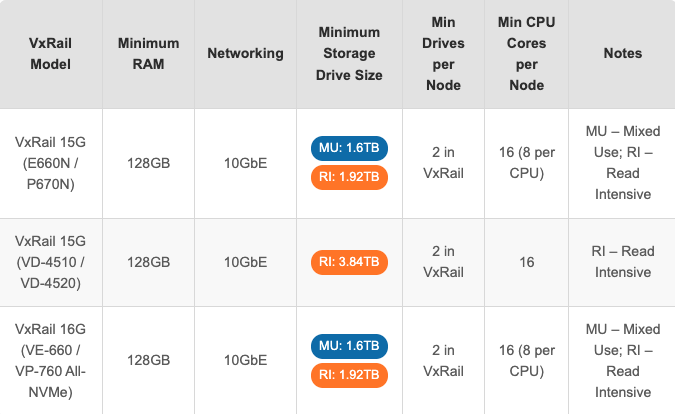Select the Min Drives per Node header
This screenshot has width=675, height=414.
(x=442, y=54)
